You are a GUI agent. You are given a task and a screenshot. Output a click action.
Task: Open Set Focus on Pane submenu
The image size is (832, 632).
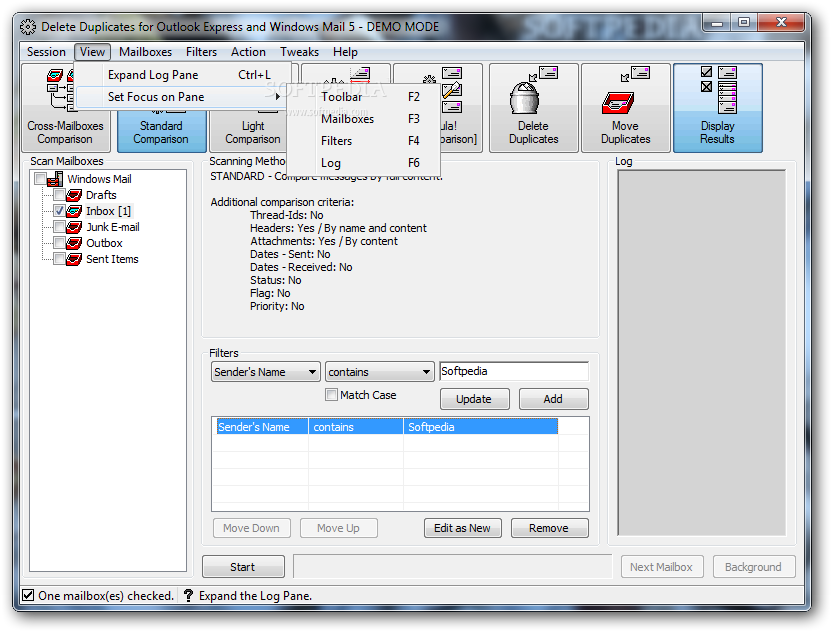pyautogui.click(x=182, y=97)
